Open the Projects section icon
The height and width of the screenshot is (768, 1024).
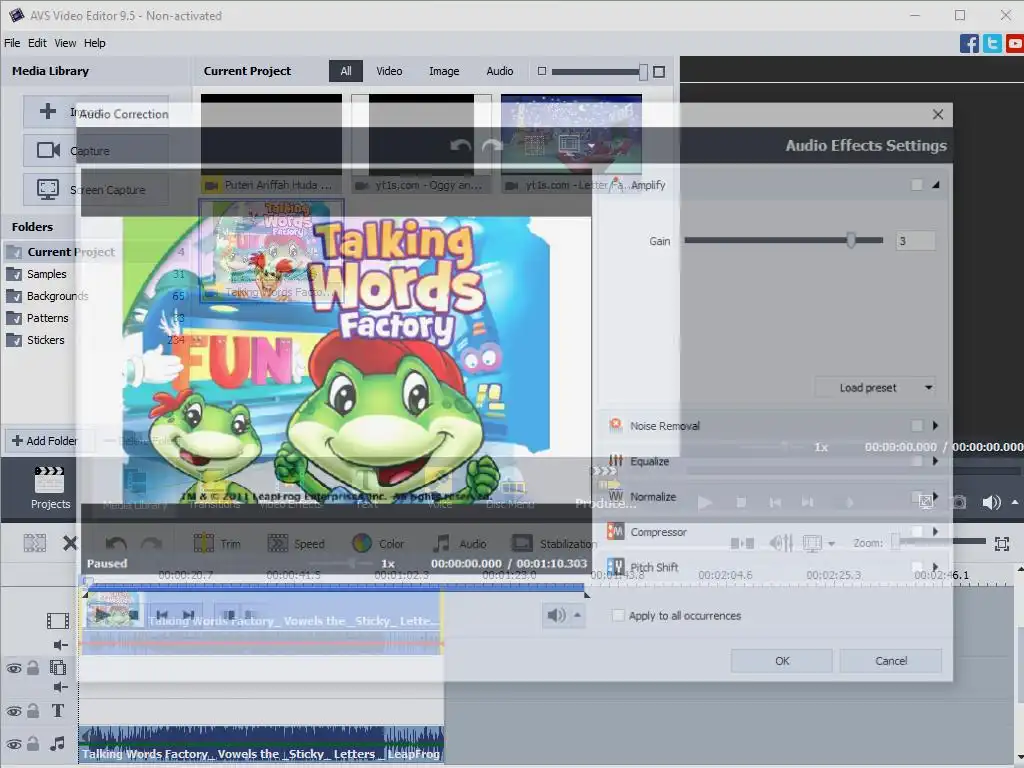(x=50, y=487)
